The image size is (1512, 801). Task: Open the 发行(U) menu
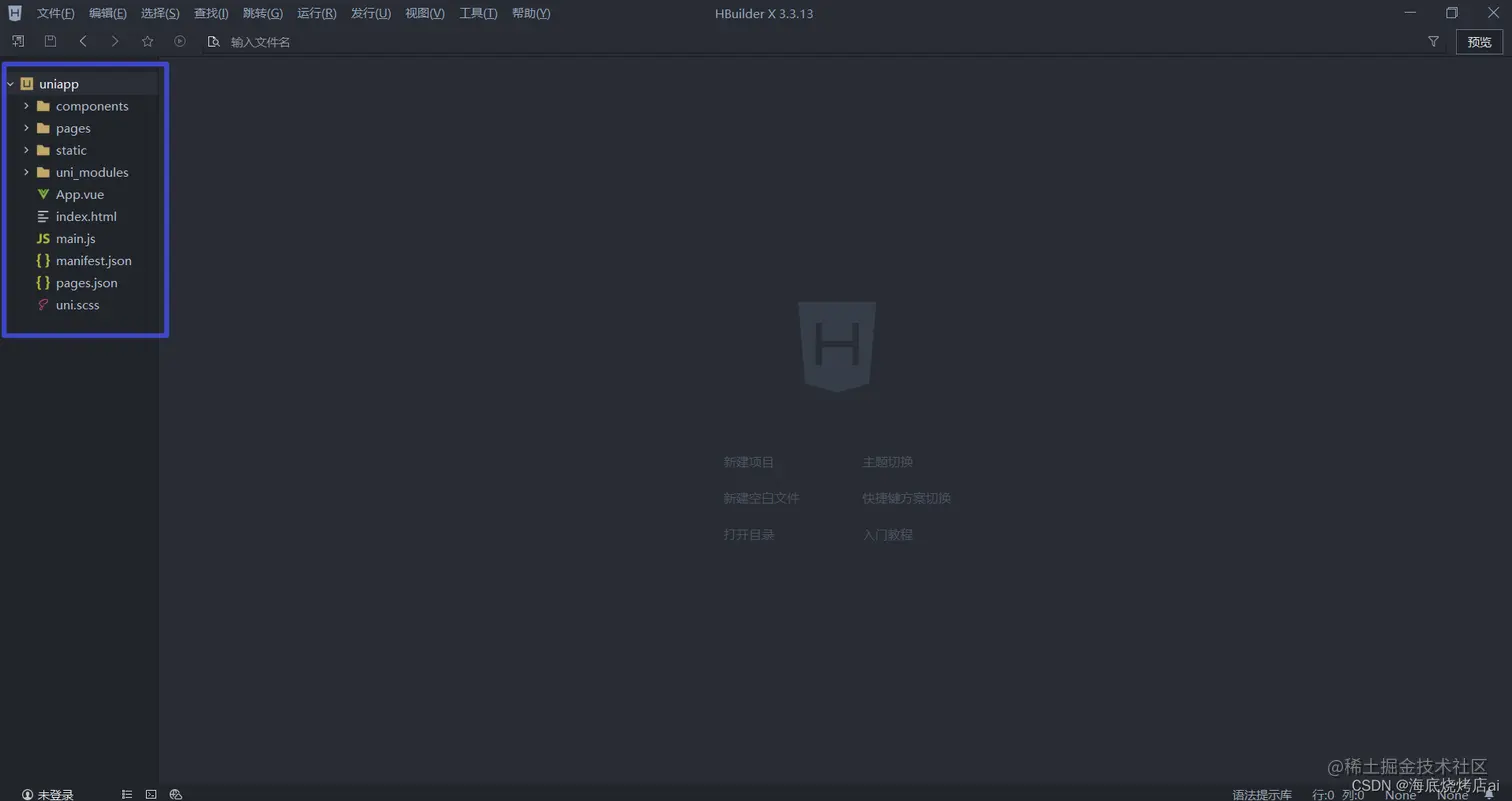[x=371, y=13]
